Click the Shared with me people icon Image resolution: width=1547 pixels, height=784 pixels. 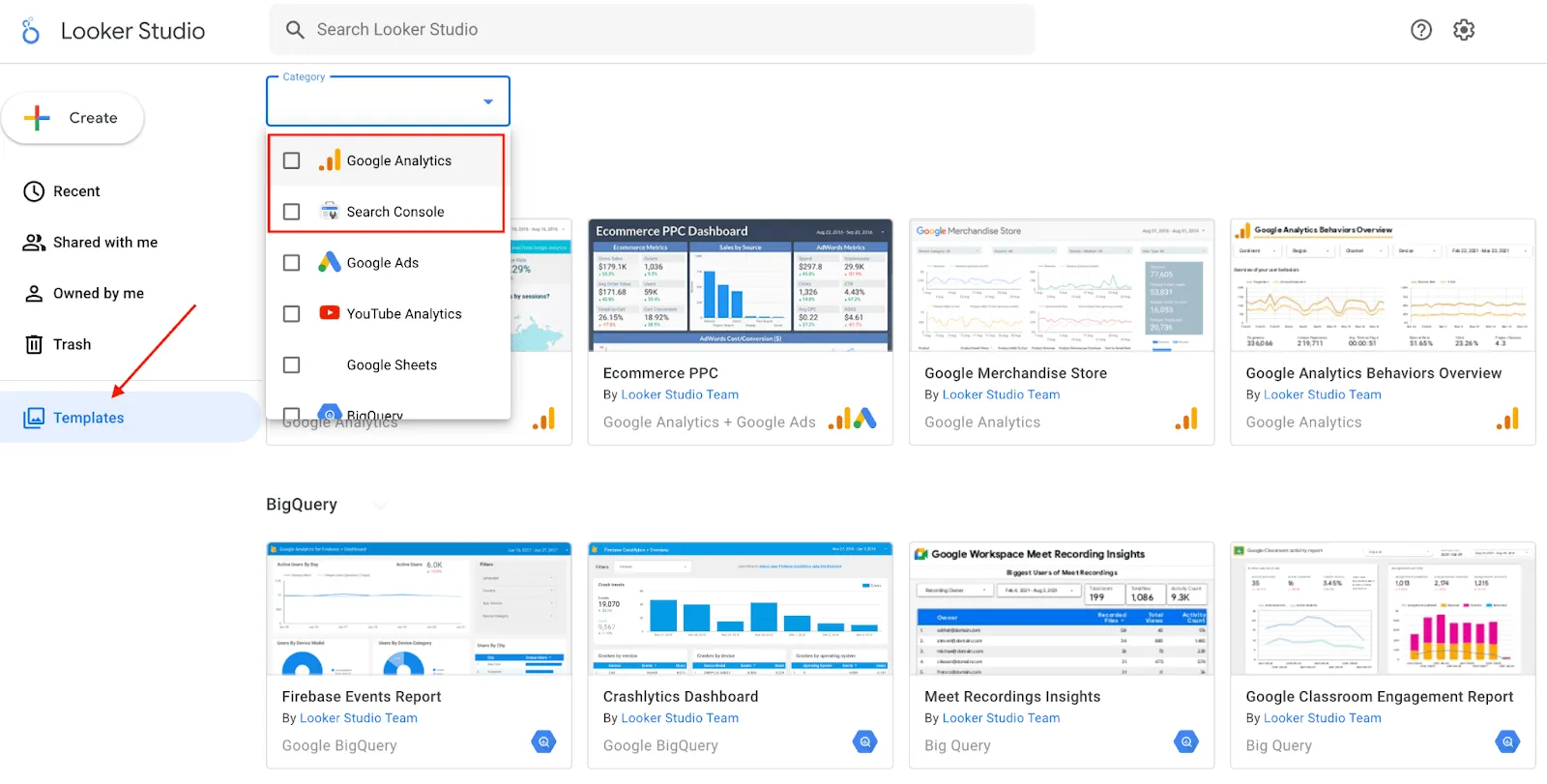click(x=34, y=243)
